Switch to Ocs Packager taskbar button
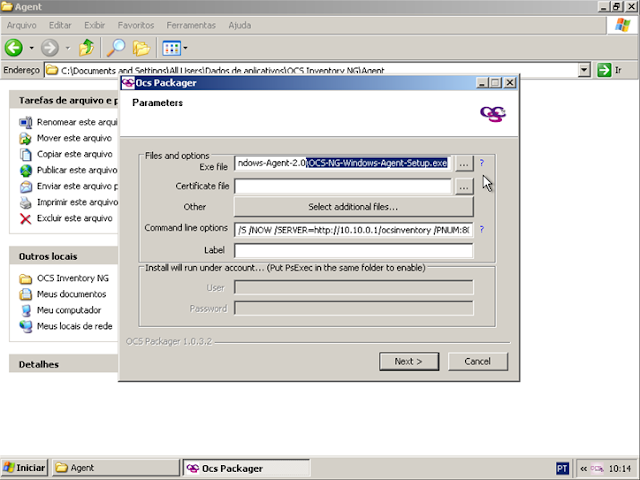Screen dimensions: 640x480 click(246, 468)
